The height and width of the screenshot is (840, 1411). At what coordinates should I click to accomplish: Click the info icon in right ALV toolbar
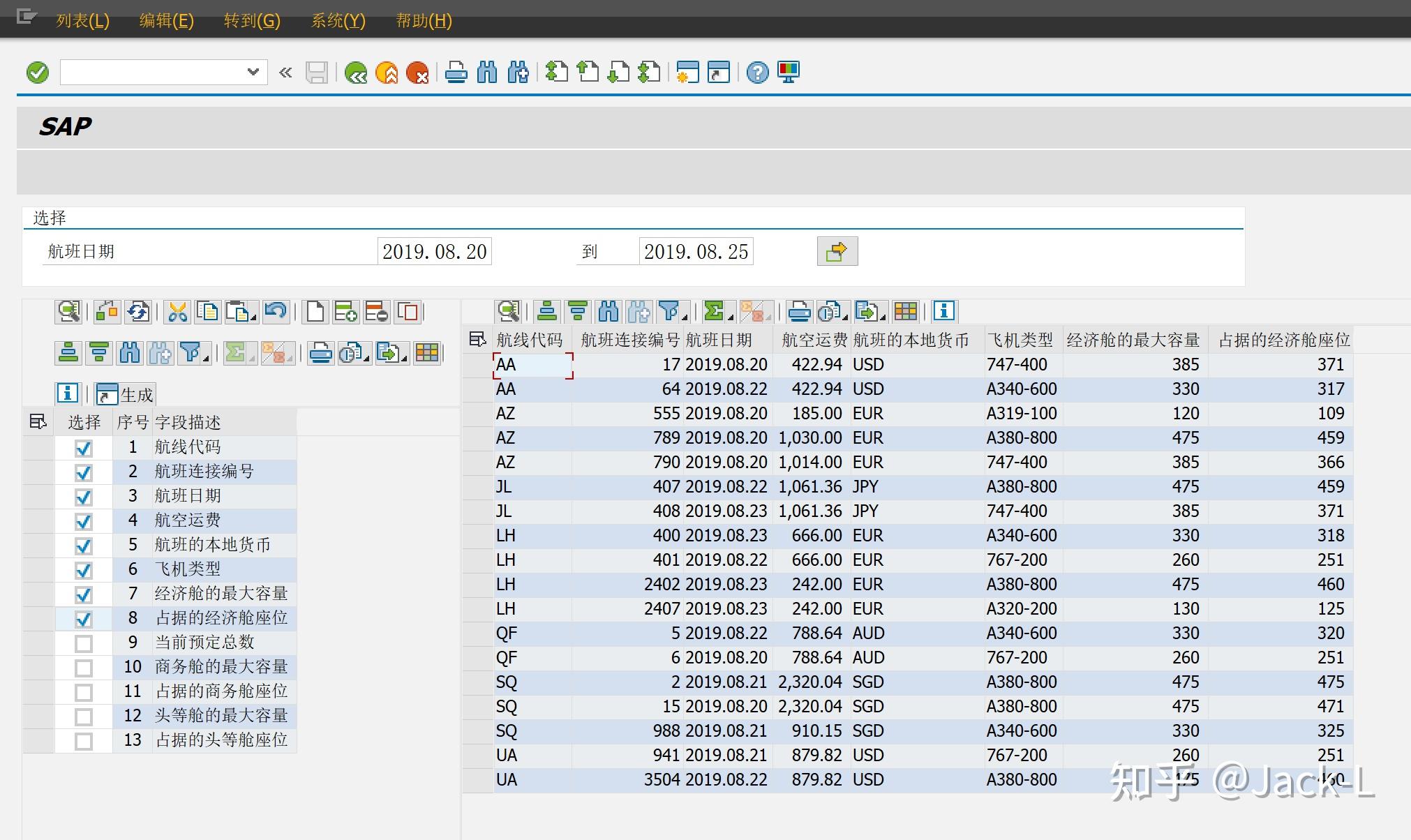(943, 311)
